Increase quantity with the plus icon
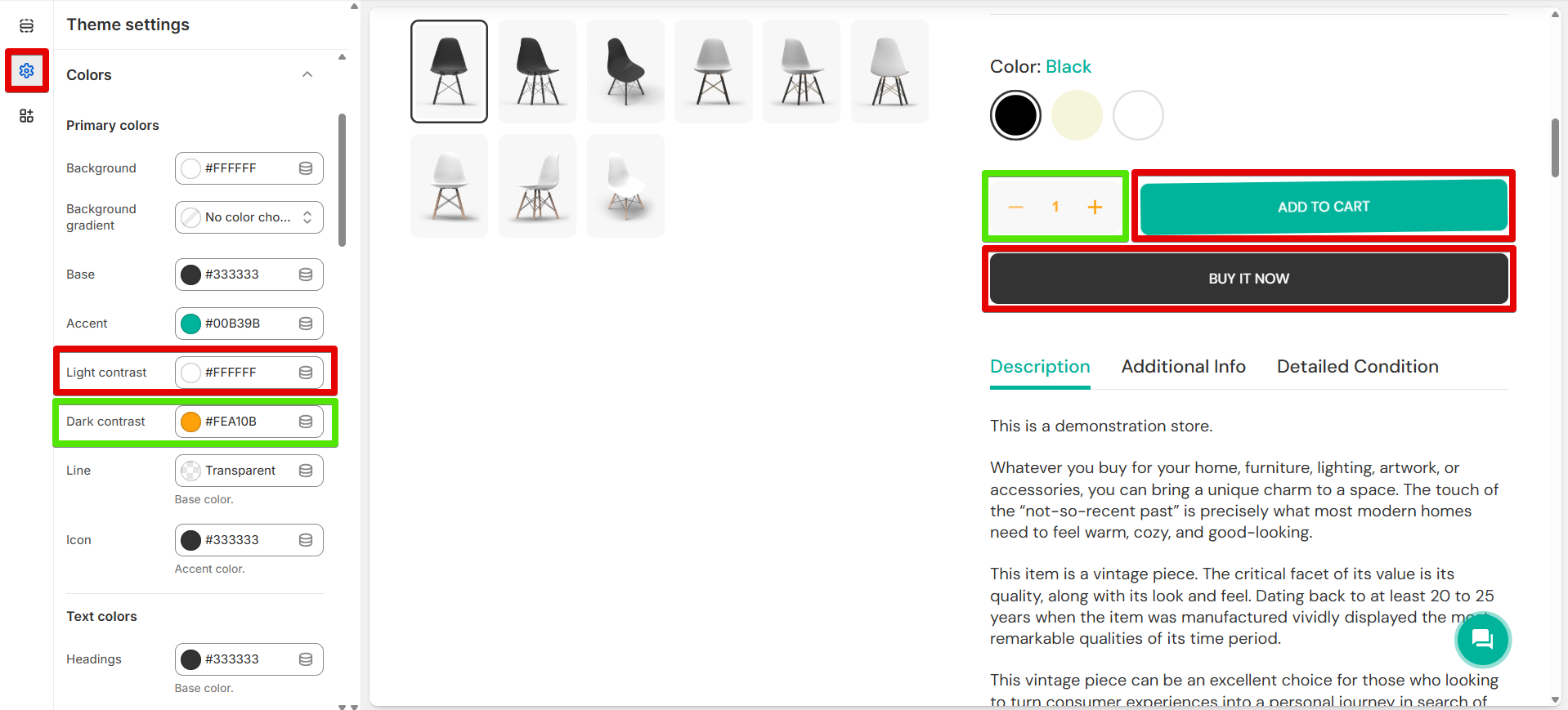The height and width of the screenshot is (710, 1568). point(1095,208)
